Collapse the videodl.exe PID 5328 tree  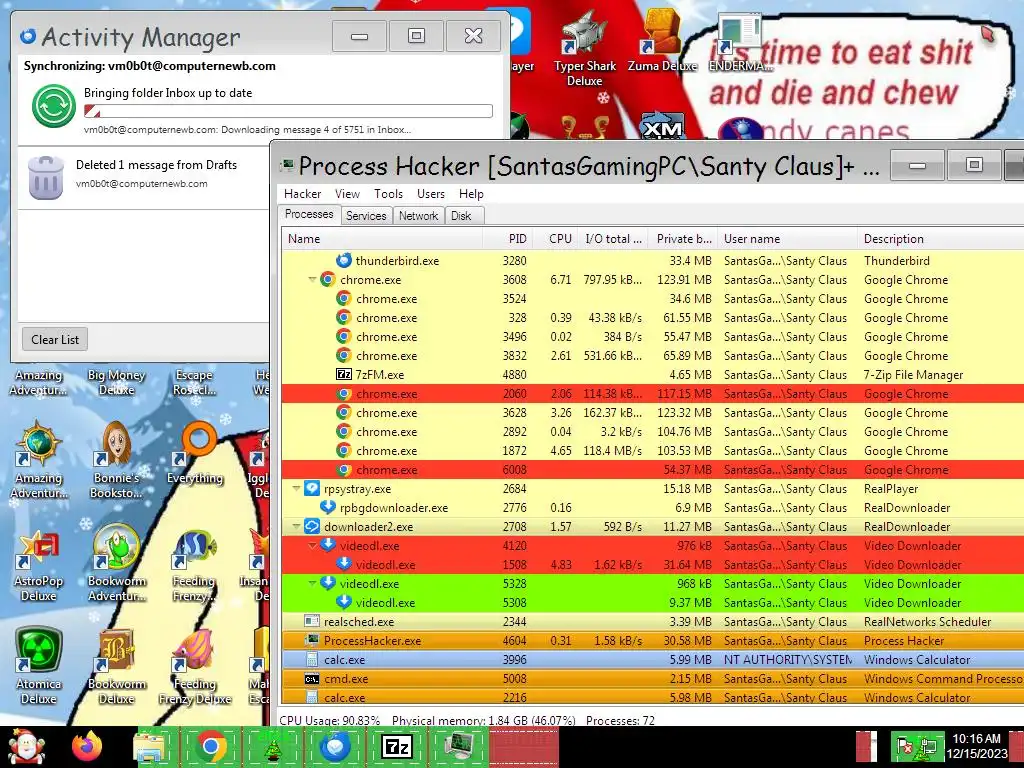(x=313, y=583)
